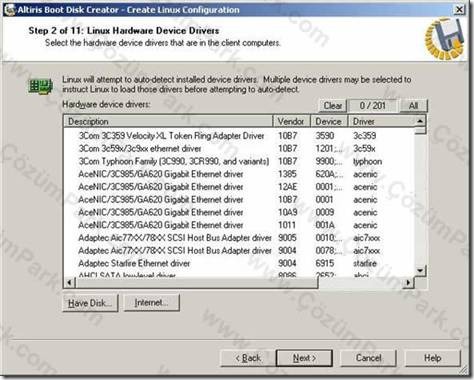Select all drivers with the All button
Viewport: 474px width, 380px height.
pos(413,106)
